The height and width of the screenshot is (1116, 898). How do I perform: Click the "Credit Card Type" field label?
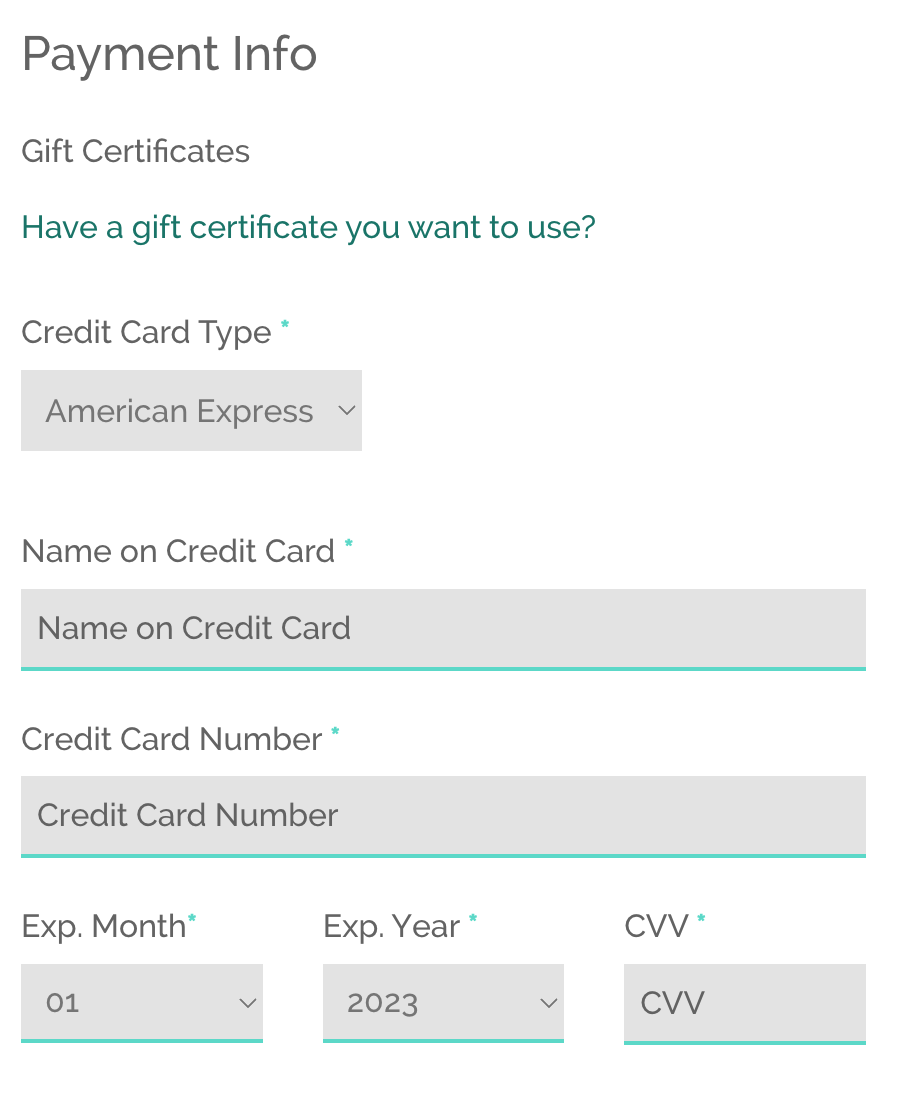tap(146, 332)
